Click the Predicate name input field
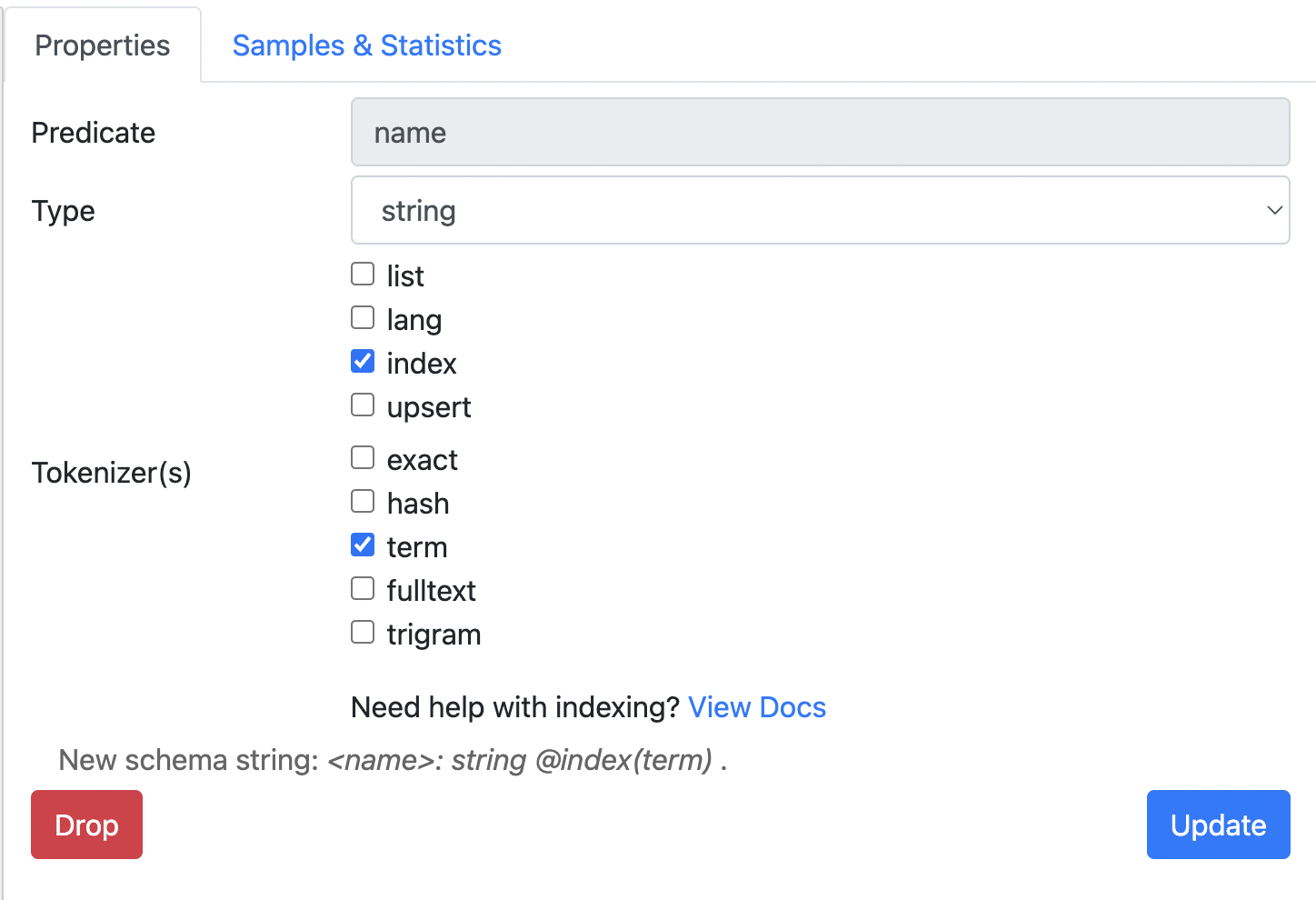 (820, 133)
